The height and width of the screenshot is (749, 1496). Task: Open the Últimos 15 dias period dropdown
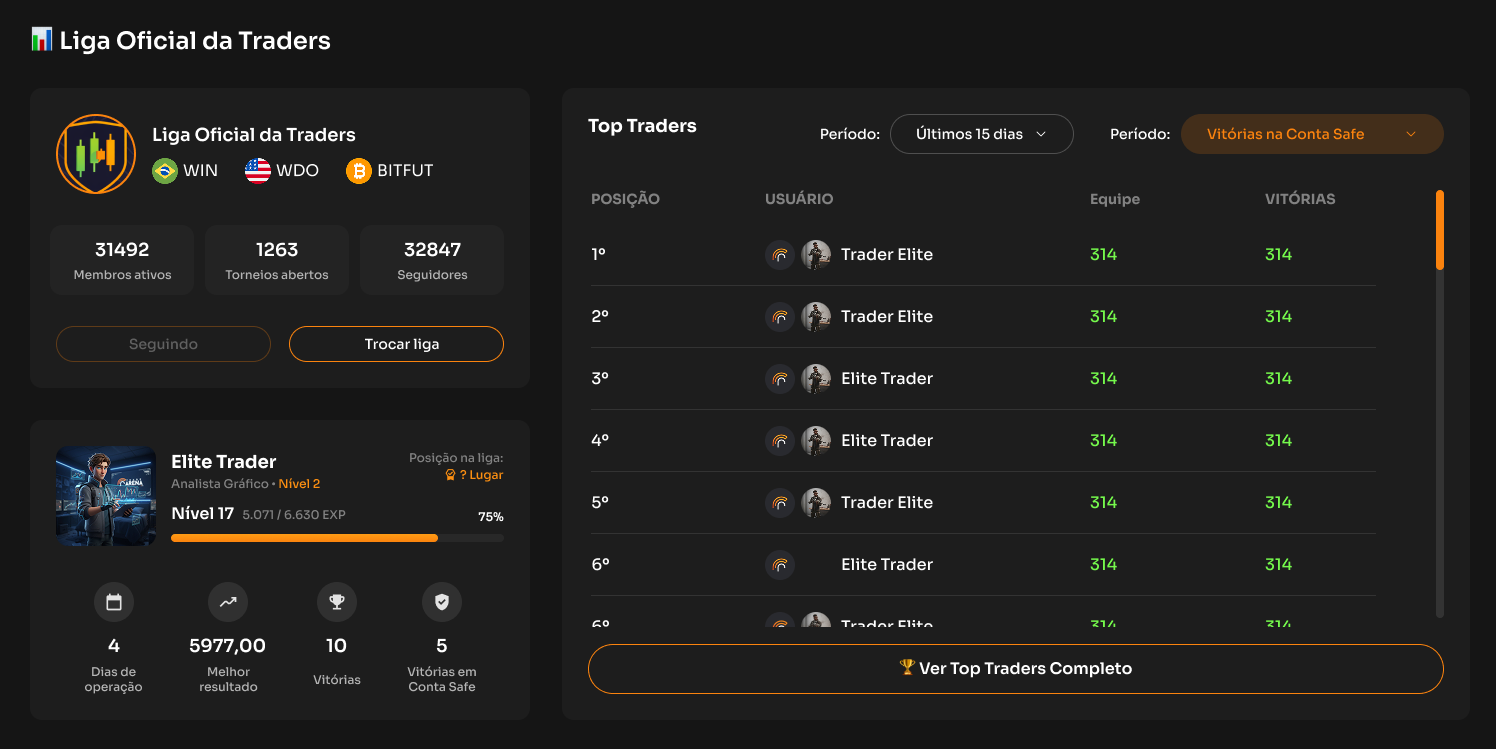pos(982,134)
